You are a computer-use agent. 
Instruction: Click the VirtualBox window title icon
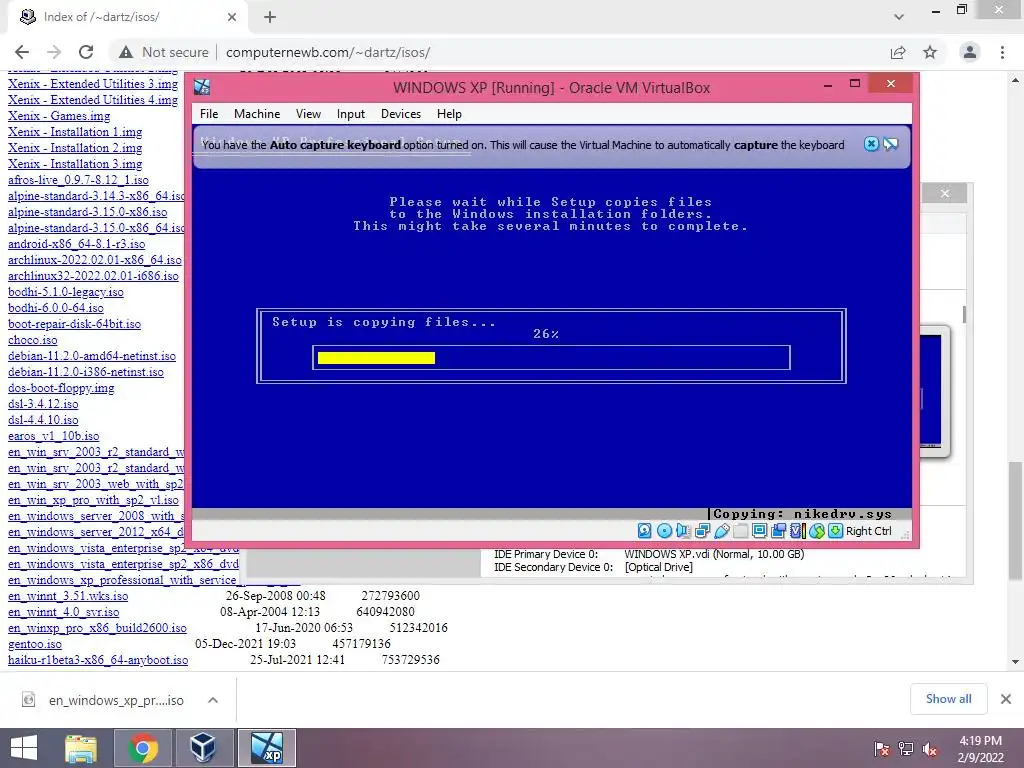coord(202,87)
